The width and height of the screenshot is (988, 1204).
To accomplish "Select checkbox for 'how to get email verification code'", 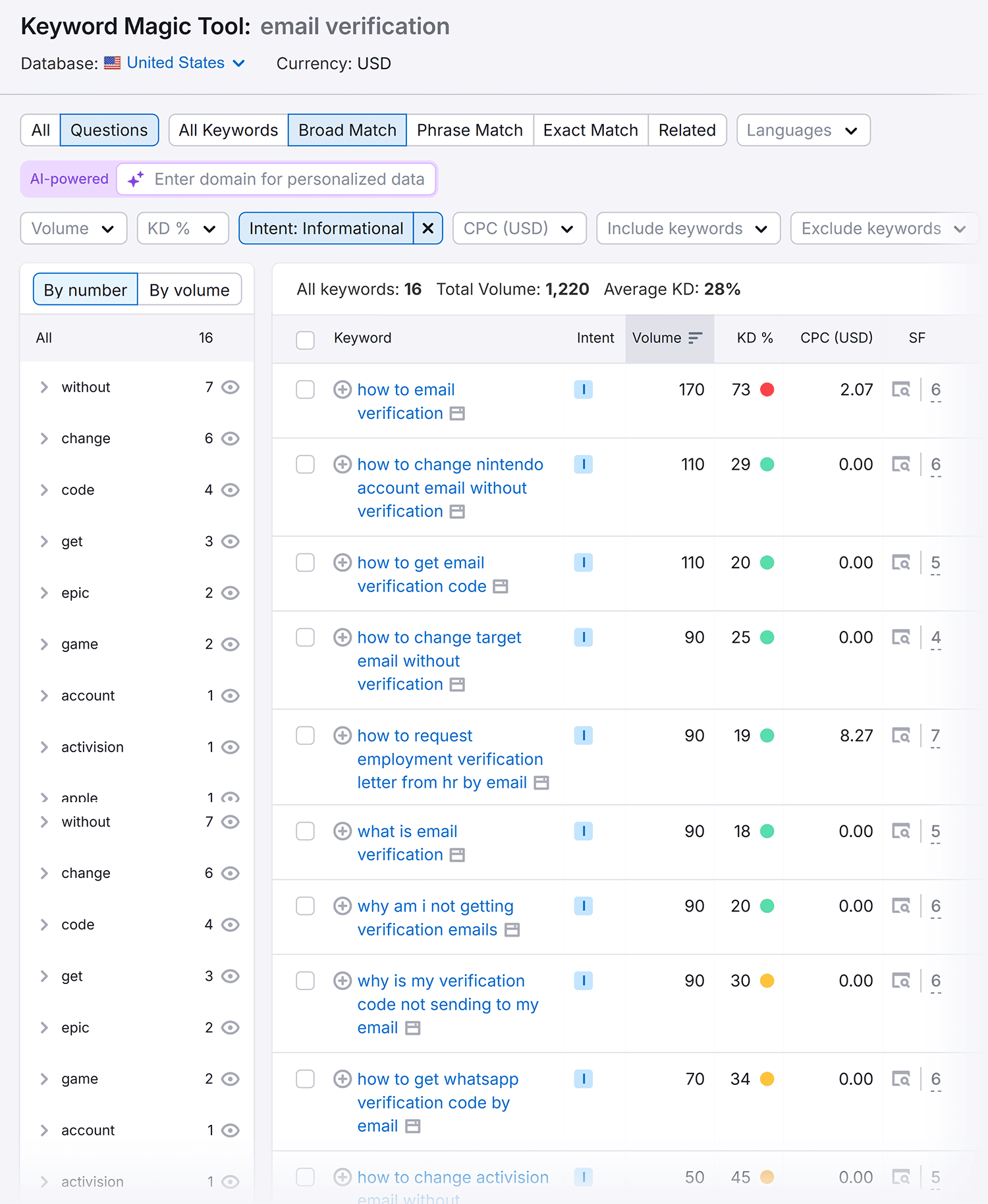I will click(305, 562).
